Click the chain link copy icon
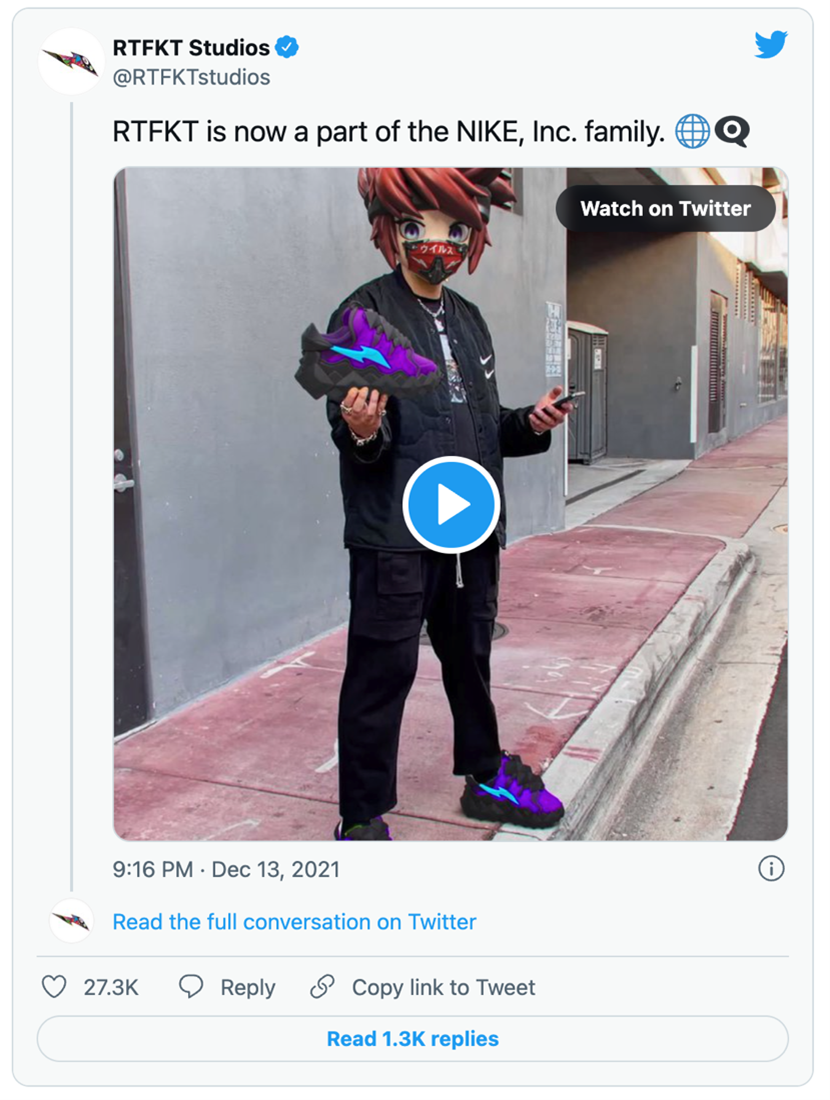 coord(322,987)
